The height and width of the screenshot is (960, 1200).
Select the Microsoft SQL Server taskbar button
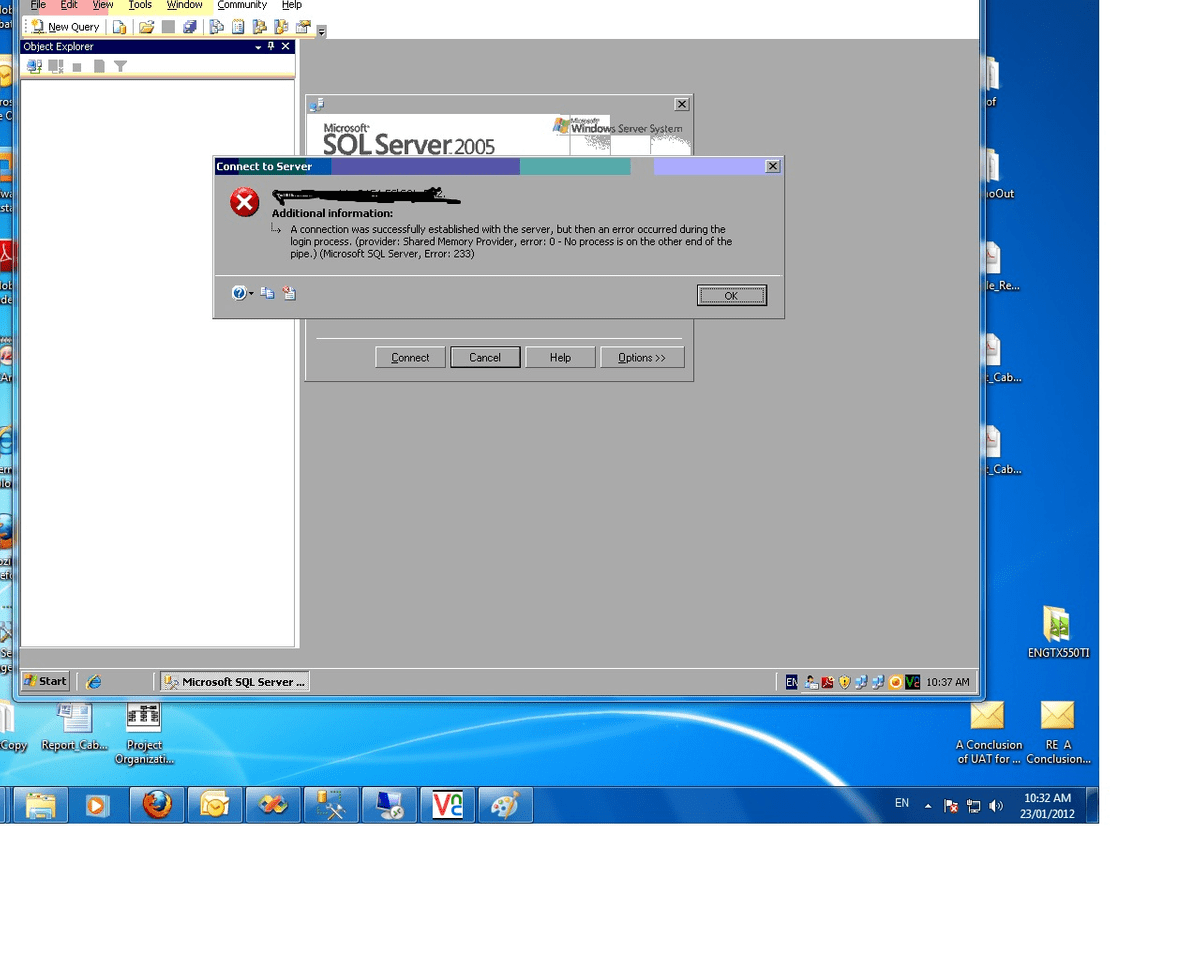[x=235, y=681]
